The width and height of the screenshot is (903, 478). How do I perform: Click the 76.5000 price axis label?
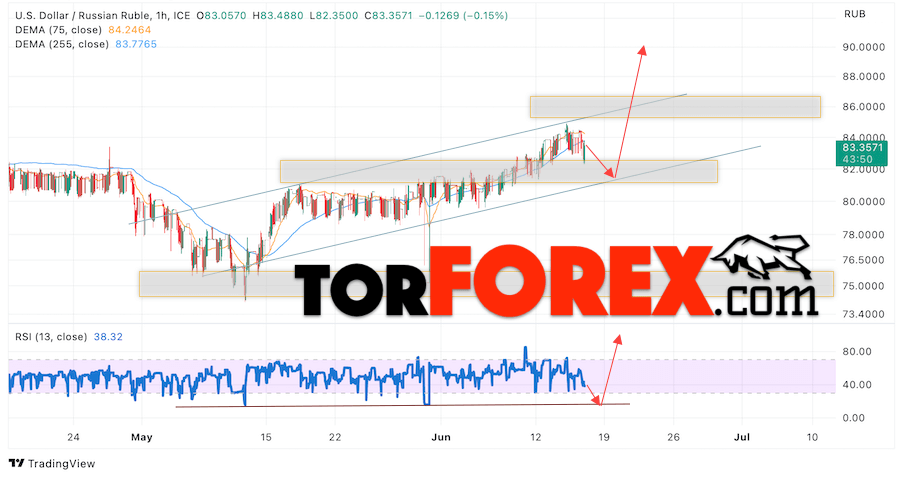(x=863, y=260)
